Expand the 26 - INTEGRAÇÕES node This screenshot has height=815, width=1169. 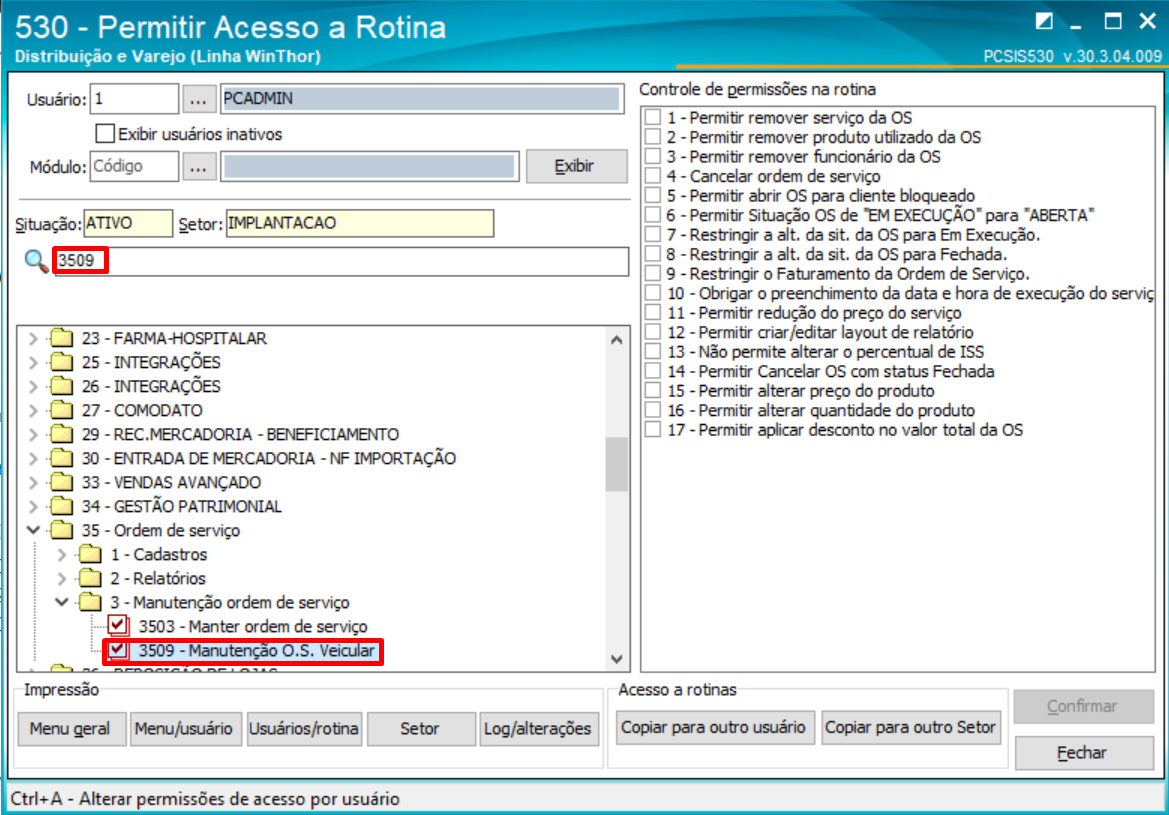pyautogui.click(x=33, y=386)
